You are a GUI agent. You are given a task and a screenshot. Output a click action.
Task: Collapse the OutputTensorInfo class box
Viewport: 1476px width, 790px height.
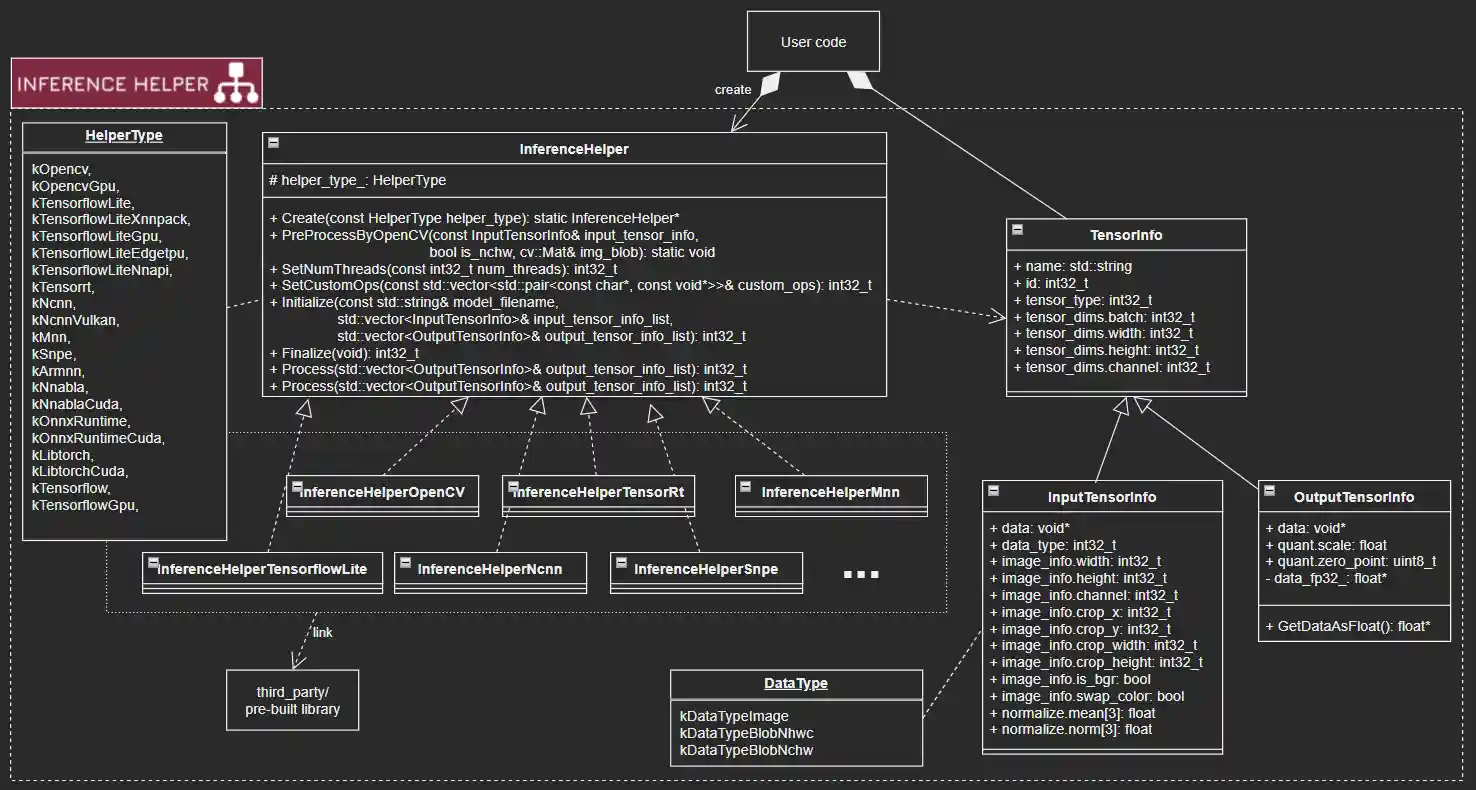coord(1268,489)
